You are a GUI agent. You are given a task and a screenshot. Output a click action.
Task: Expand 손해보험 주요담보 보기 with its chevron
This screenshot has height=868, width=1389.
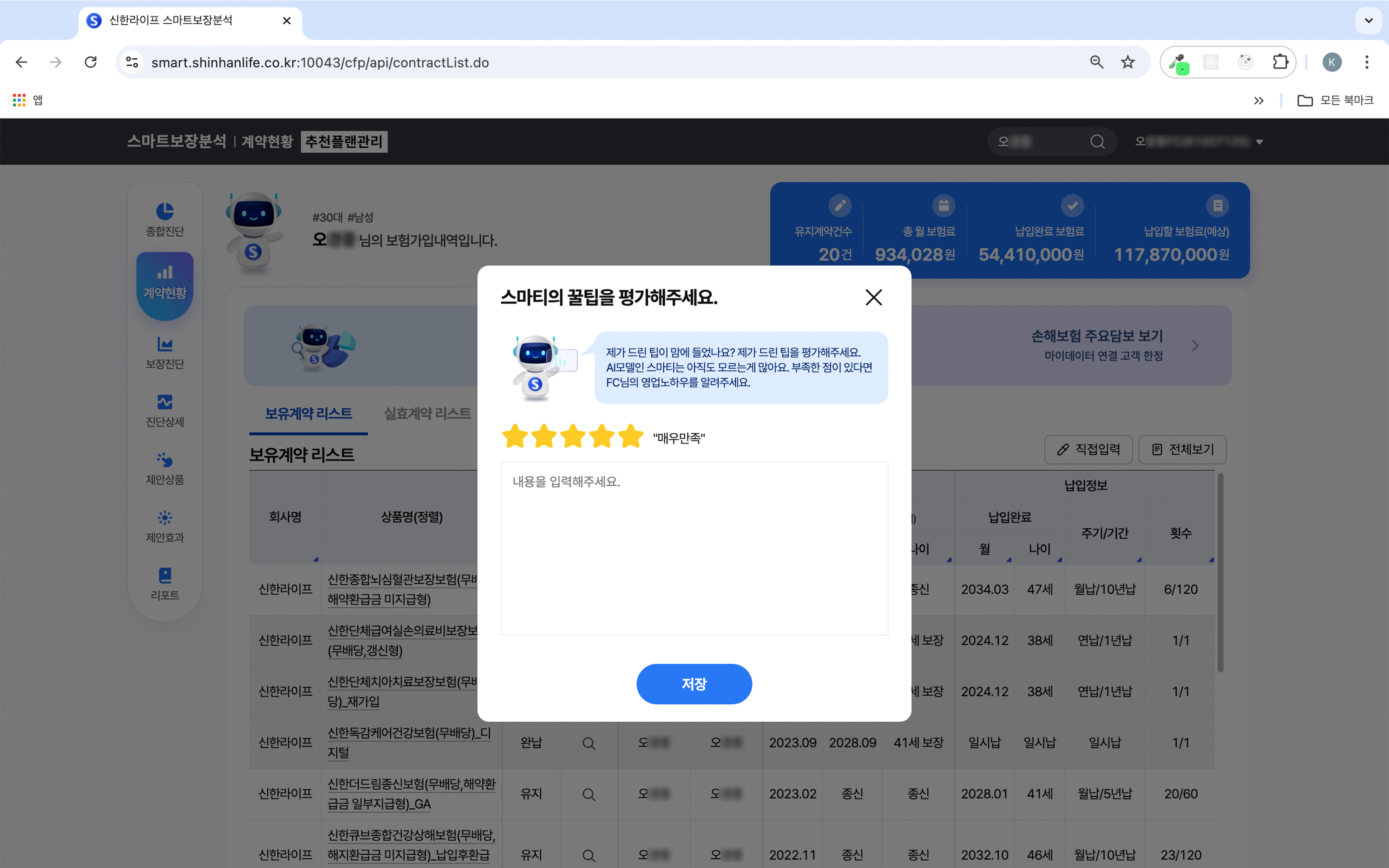[x=1195, y=346]
